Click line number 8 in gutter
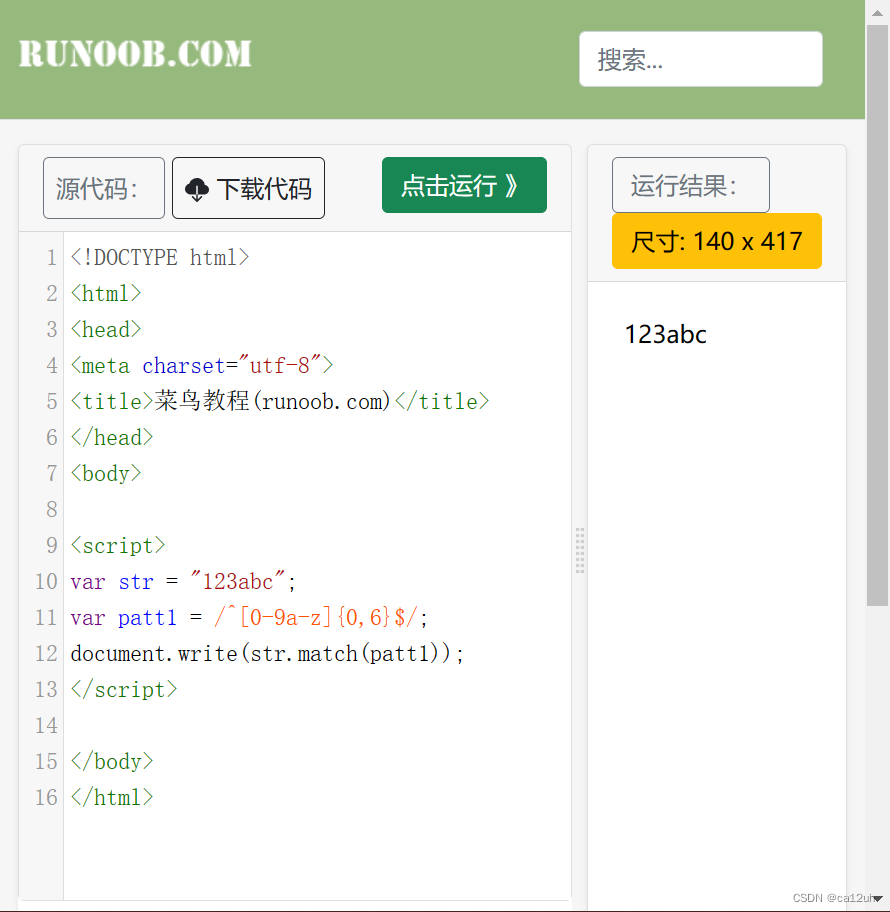Screen dimensions: 890x912 click(x=52, y=510)
